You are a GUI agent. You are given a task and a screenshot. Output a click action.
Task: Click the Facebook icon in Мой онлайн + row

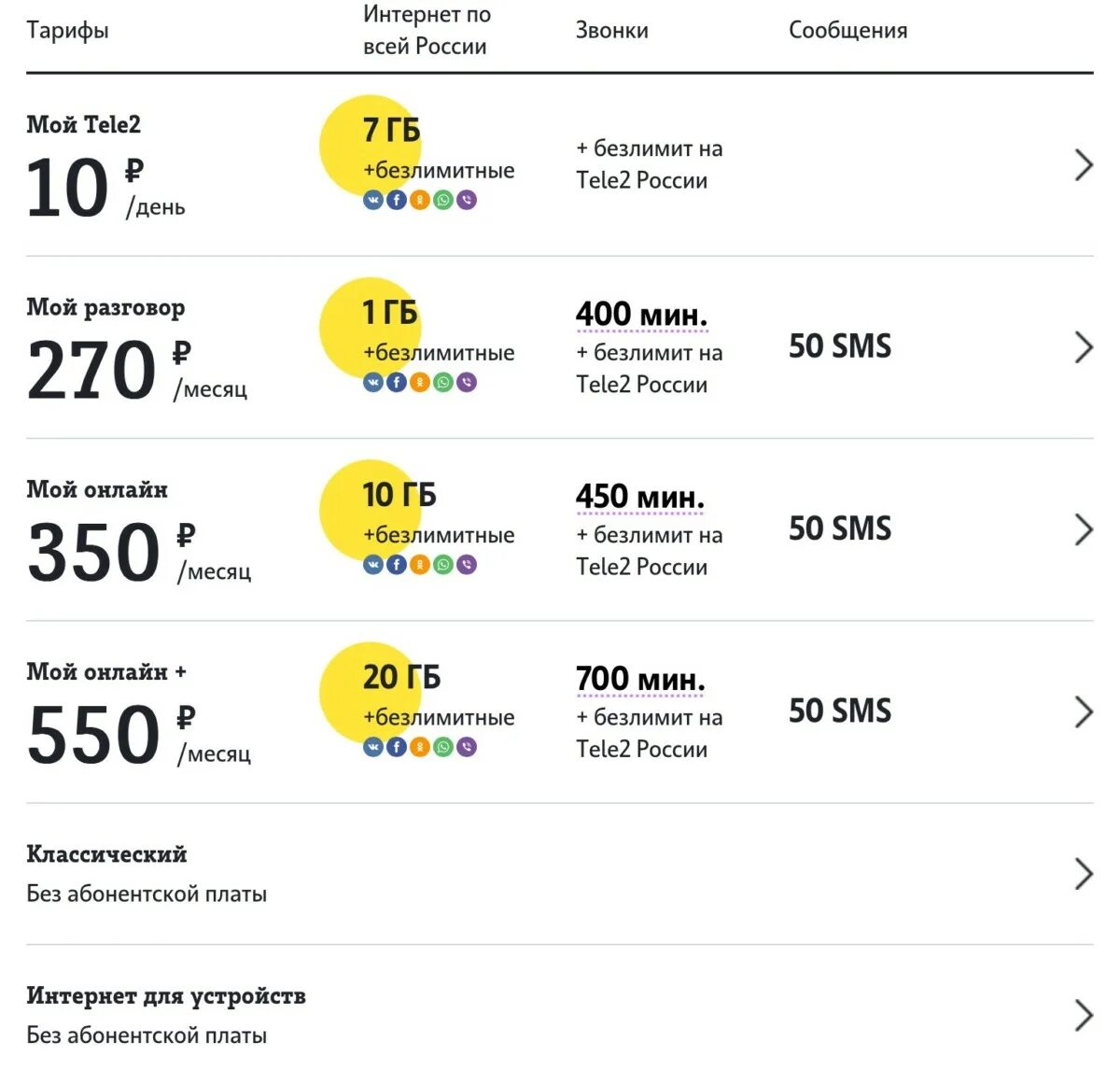[x=397, y=746]
